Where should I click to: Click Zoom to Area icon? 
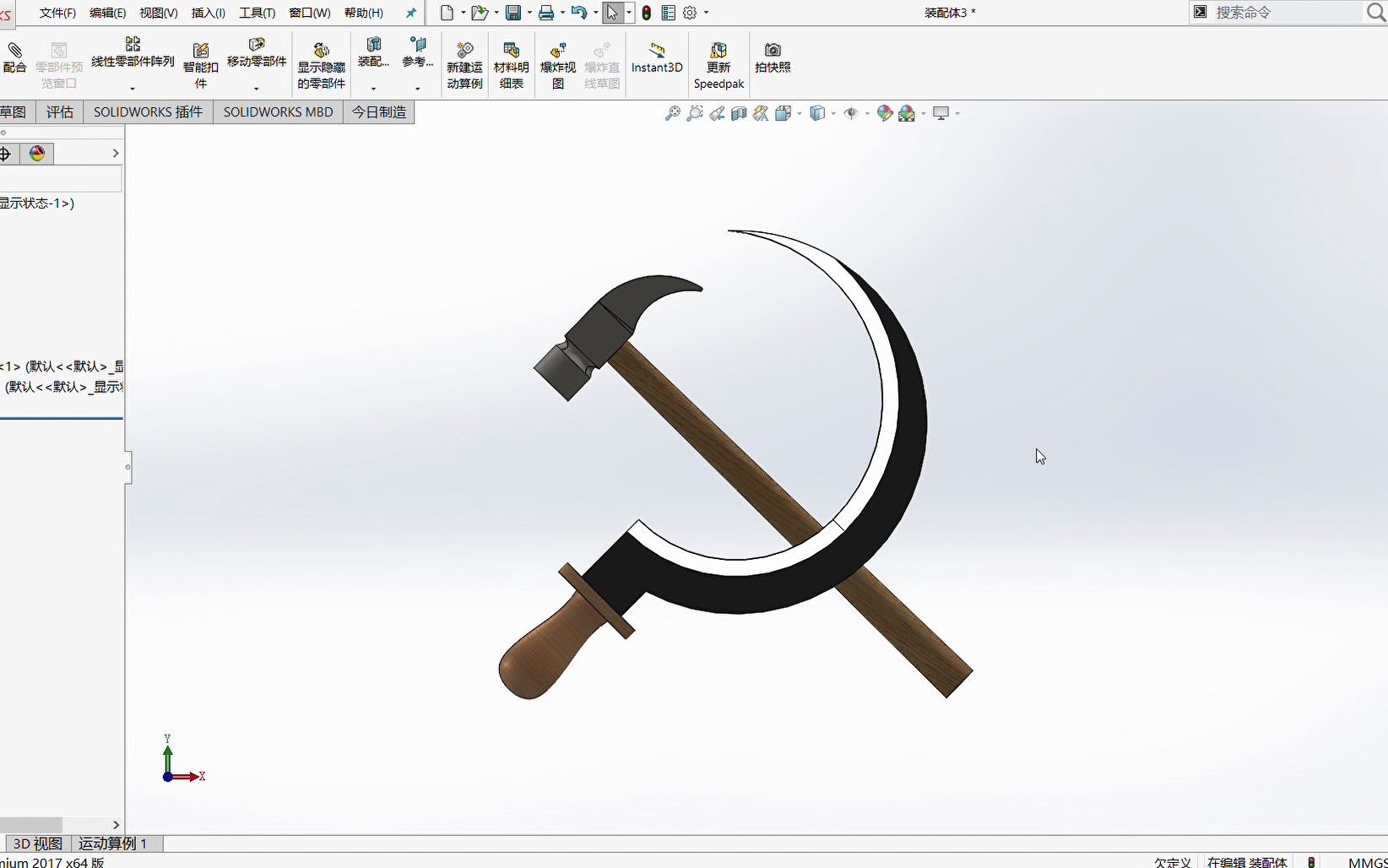point(694,113)
